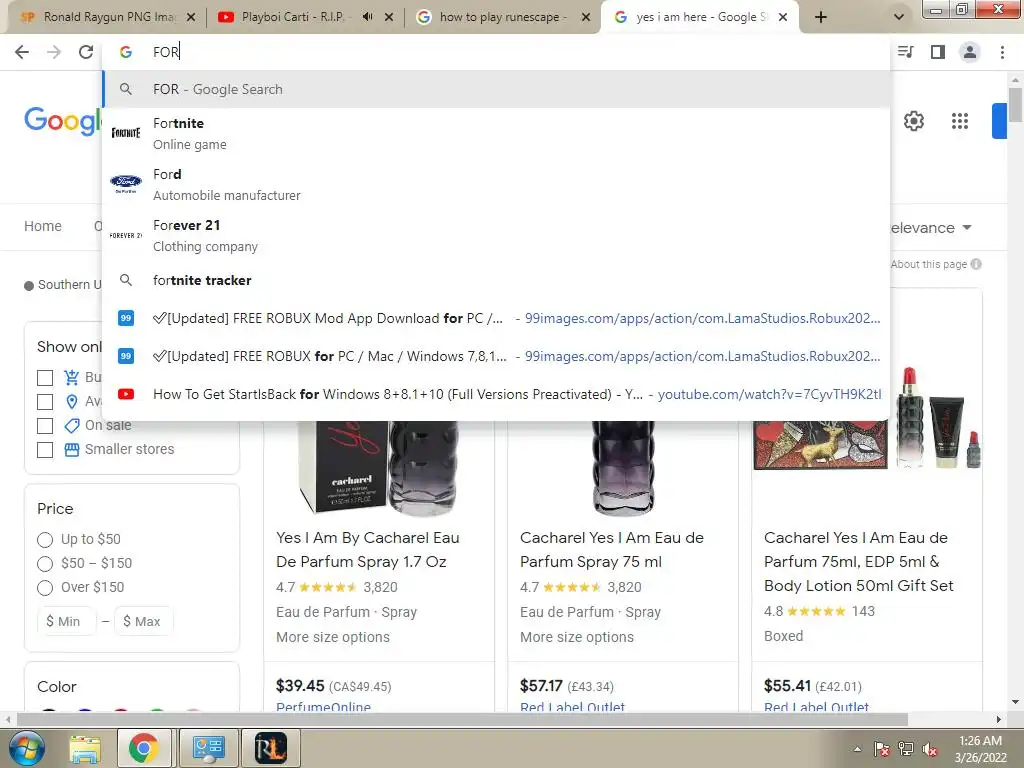The height and width of the screenshot is (768, 1024).
Task: Open FREE ROBUX for PC / Mac suggestion
Action: [496, 356]
